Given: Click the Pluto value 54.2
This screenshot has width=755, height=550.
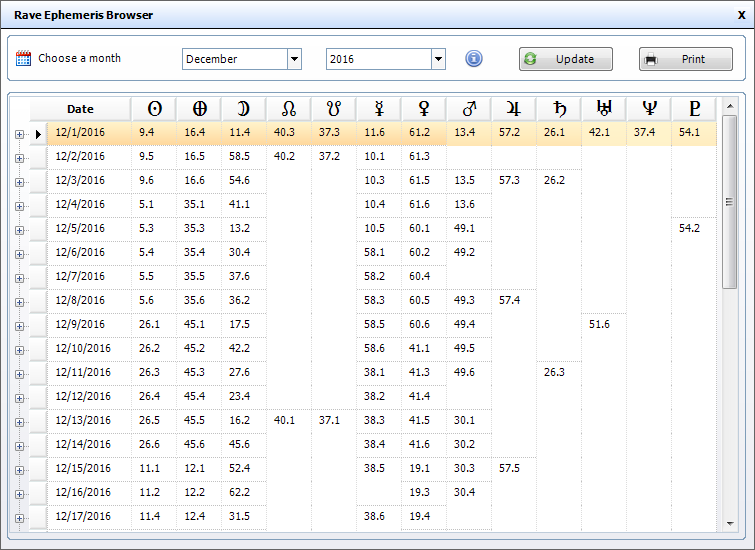Looking at the screenshot, I should pos(689,228).
